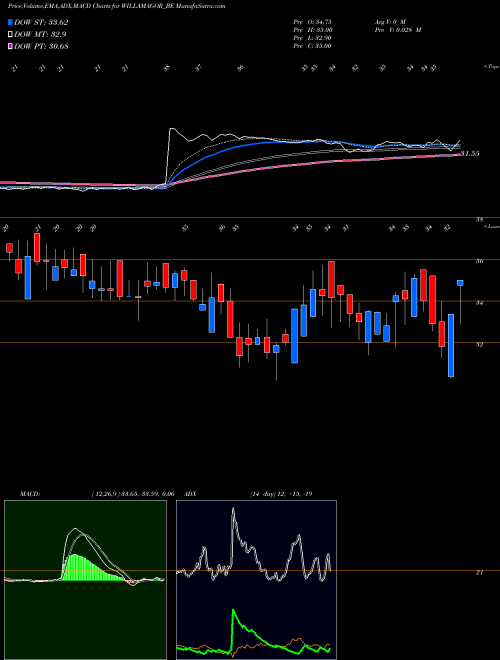Click the last blue candlestick on the right
This screenshot has width=500, height=660.
pos(460,283)
